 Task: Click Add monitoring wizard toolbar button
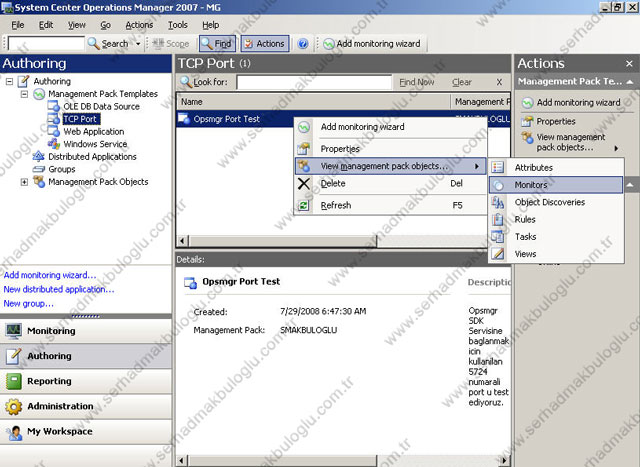click(x=372, y=44)
